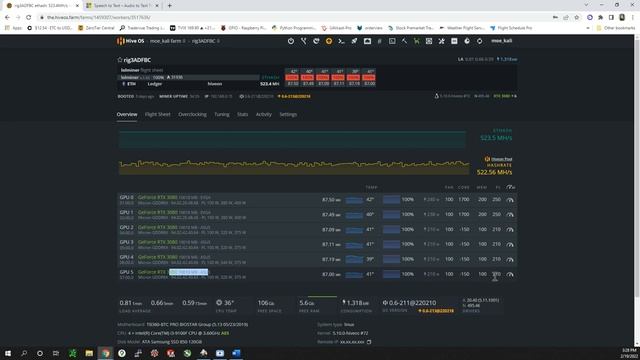The image size is (640, 360).
Task: Click the GPU 3 GeForce RTX 3080 name
Action: tap(158, 242)
